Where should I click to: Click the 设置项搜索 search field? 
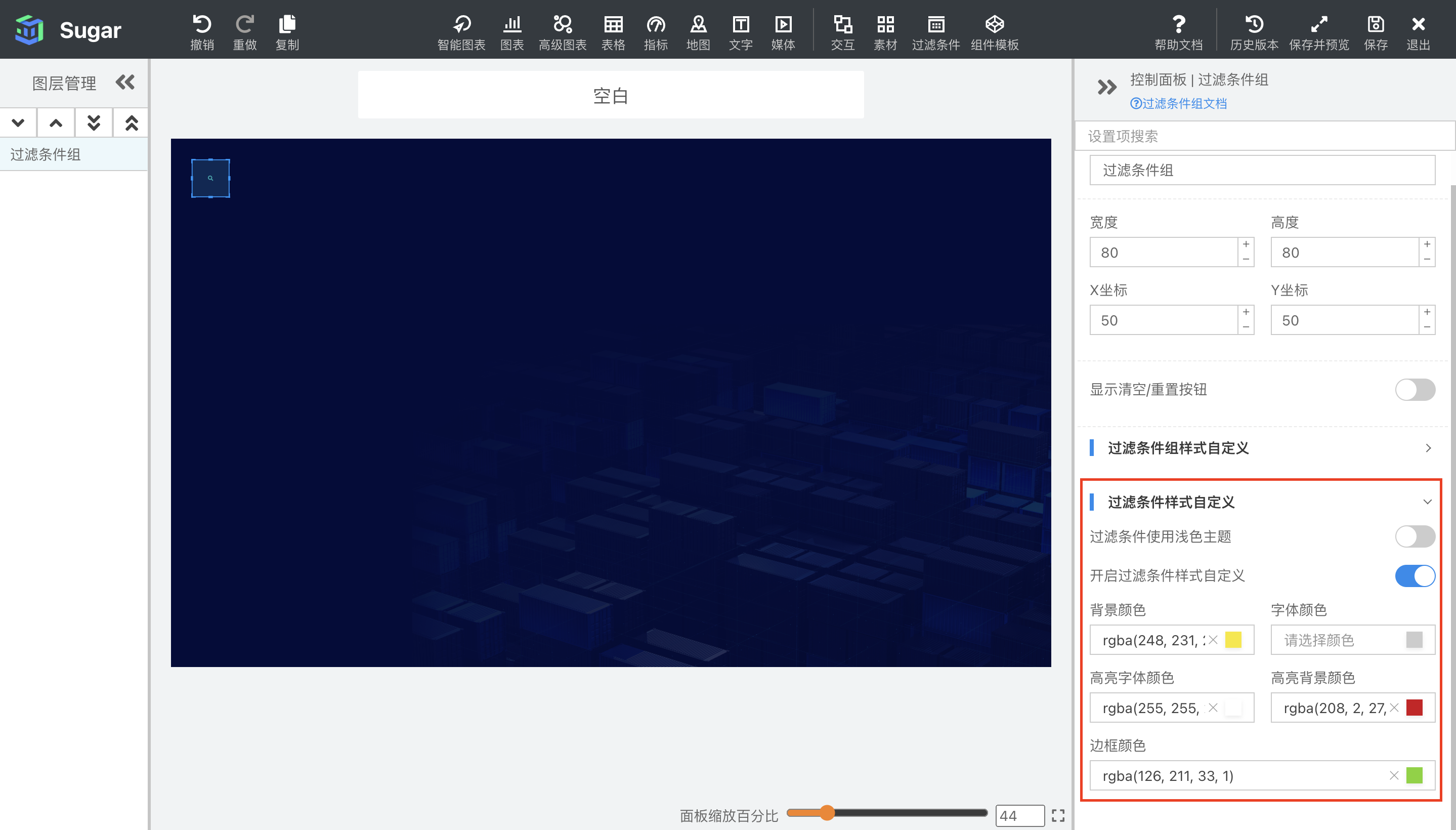pos(1265,136)
